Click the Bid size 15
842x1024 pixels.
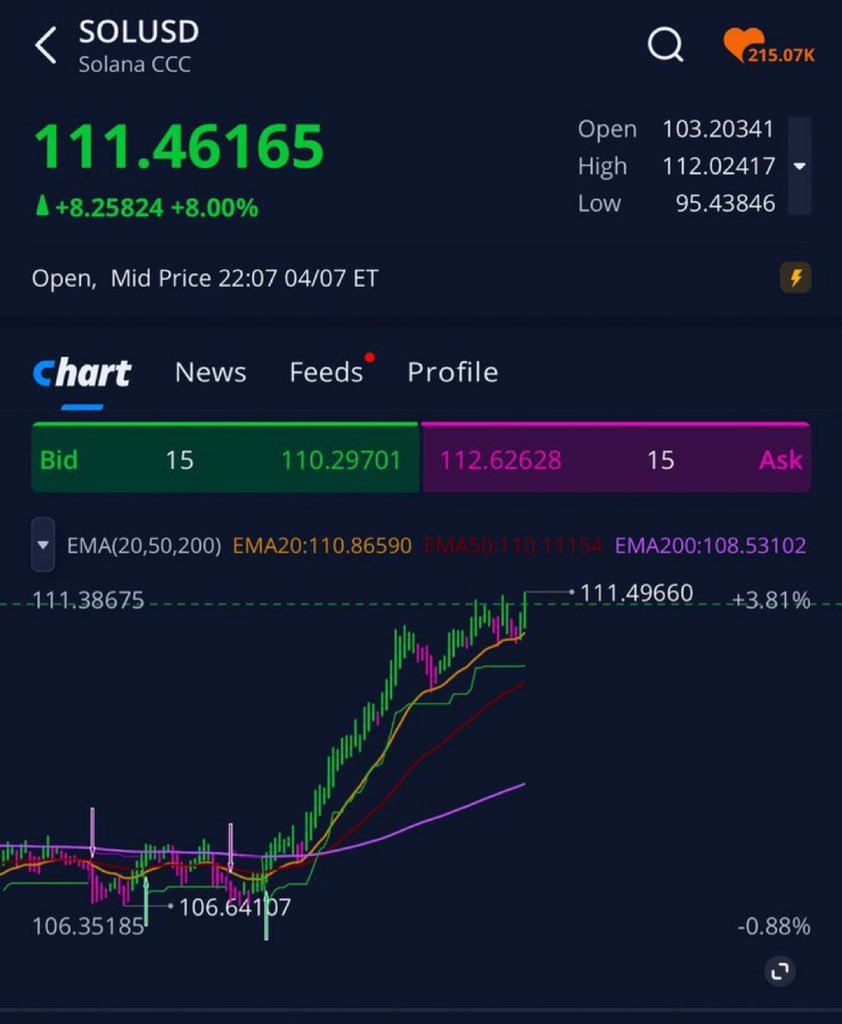[179, 460]
